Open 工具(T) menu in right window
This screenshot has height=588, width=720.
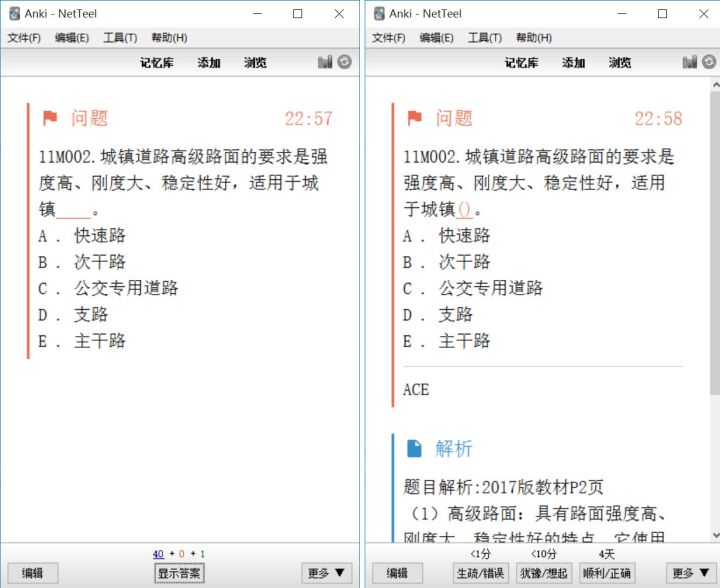(484, 38)
